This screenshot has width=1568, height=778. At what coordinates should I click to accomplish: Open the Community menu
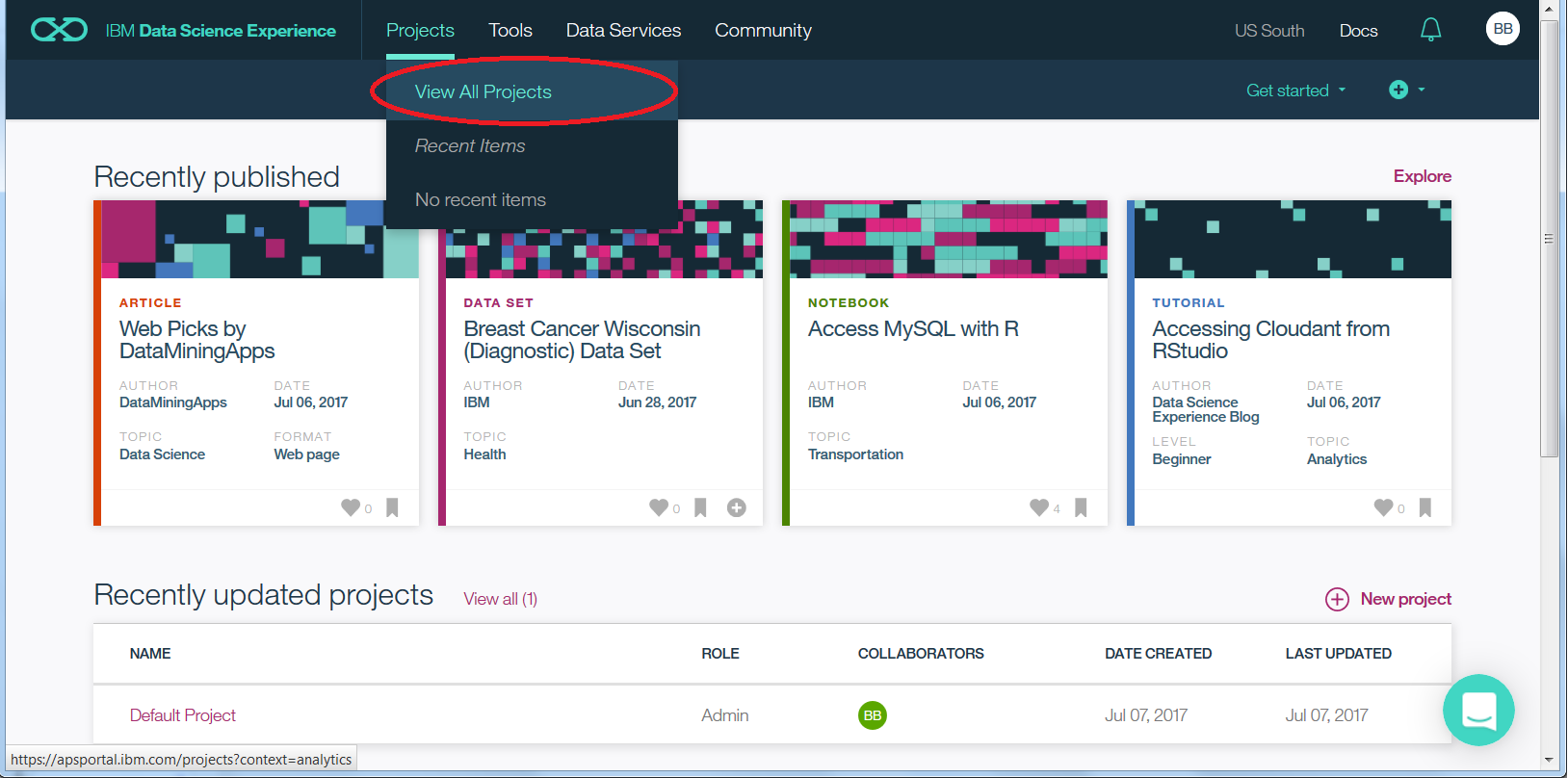[x=763, y=30]
